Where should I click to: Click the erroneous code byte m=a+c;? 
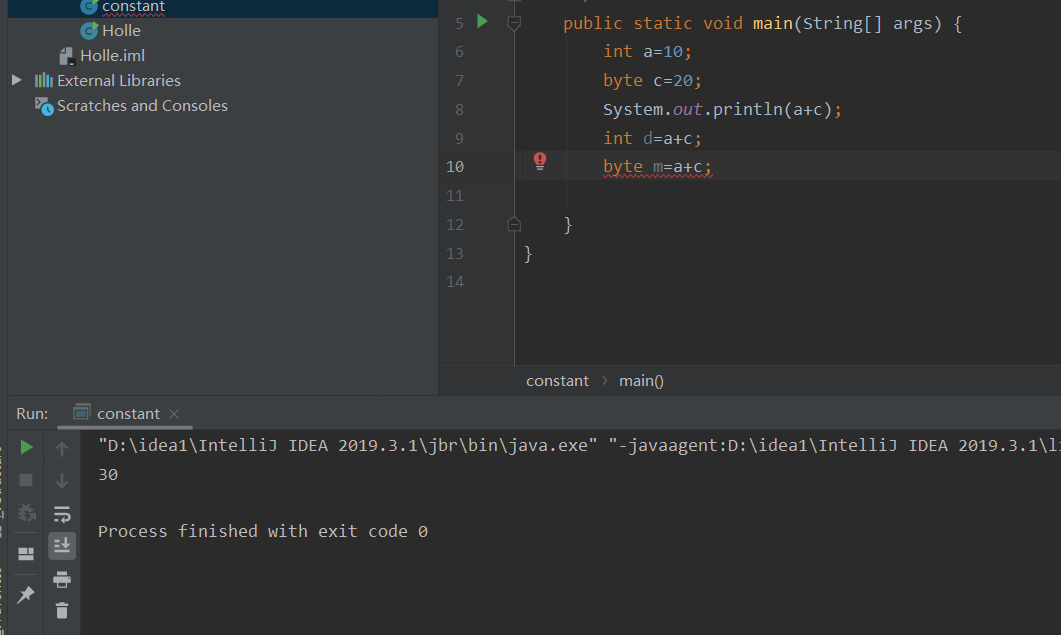click(x=657, y=167)
